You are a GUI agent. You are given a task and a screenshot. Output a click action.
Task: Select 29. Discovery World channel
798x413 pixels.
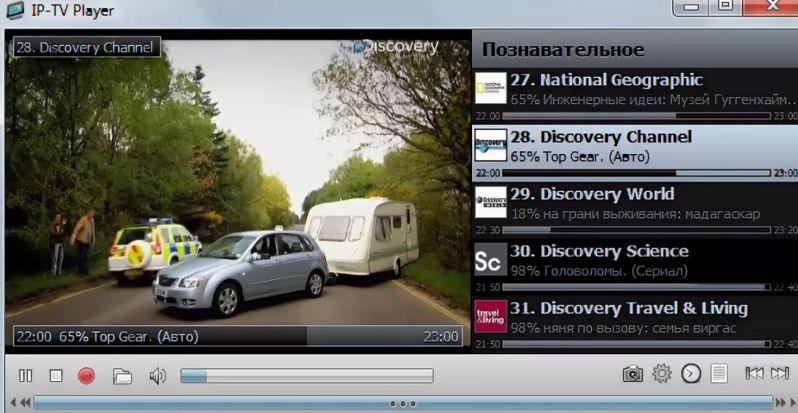pyautogui.click(x=635, y=210)
